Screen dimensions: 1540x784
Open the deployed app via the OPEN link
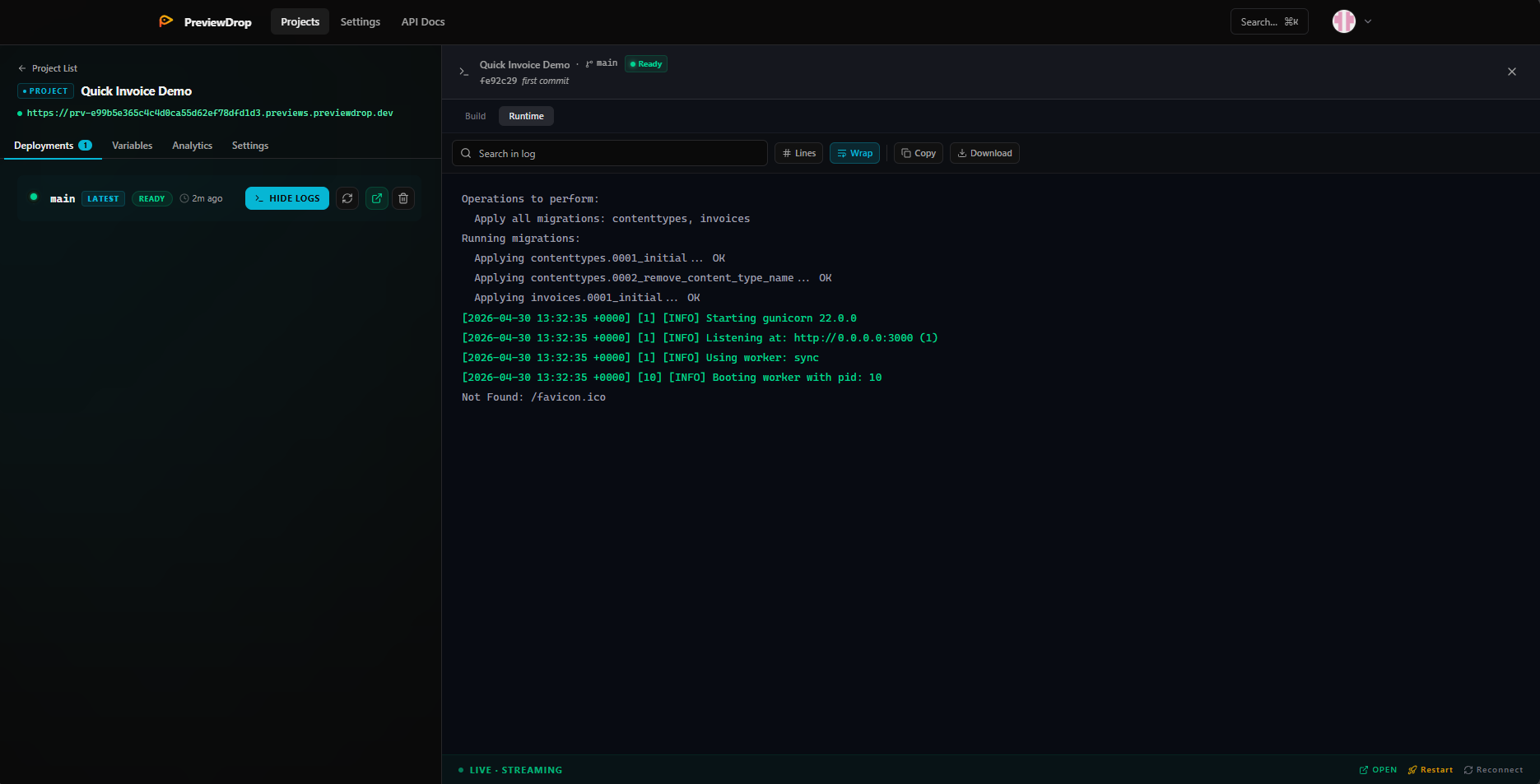point(1377,769)
